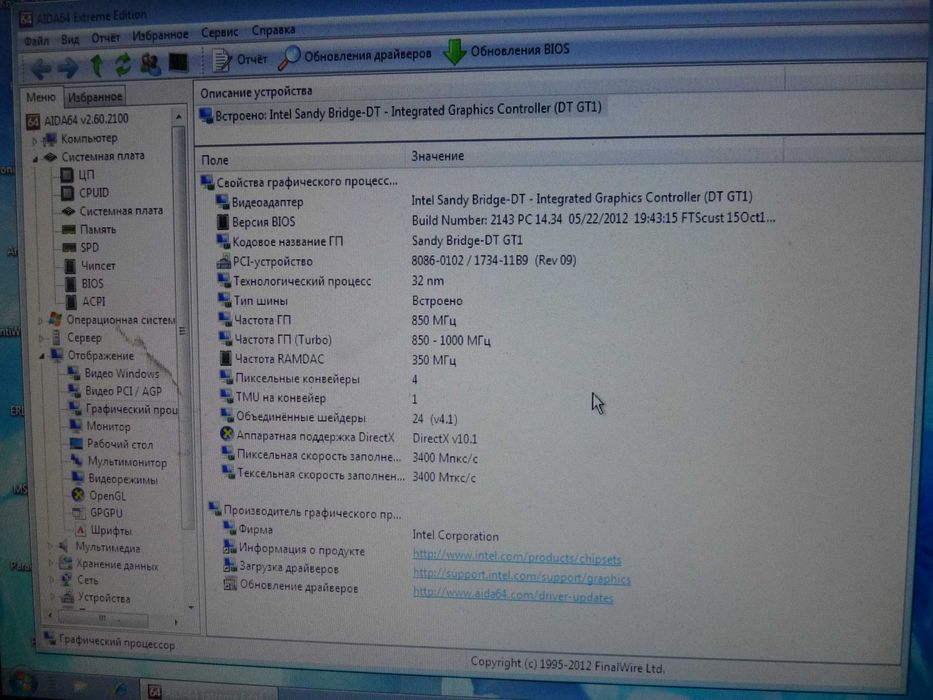Viewport: 933px width, 700px height.
Task: Click the tree scrollbar up arrow
Action: pos(178,117)
